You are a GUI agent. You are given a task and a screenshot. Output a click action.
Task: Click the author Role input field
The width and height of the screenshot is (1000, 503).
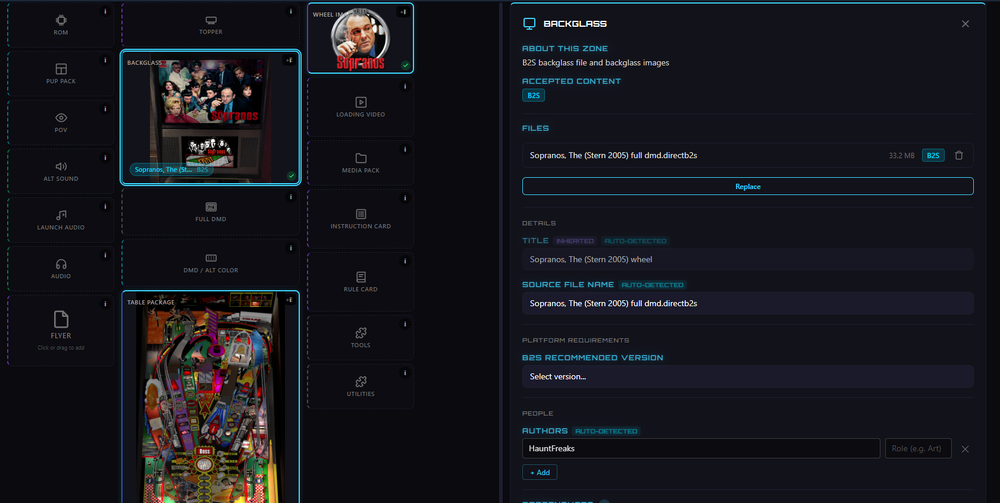pyautogui.click(x=918, y=448)
